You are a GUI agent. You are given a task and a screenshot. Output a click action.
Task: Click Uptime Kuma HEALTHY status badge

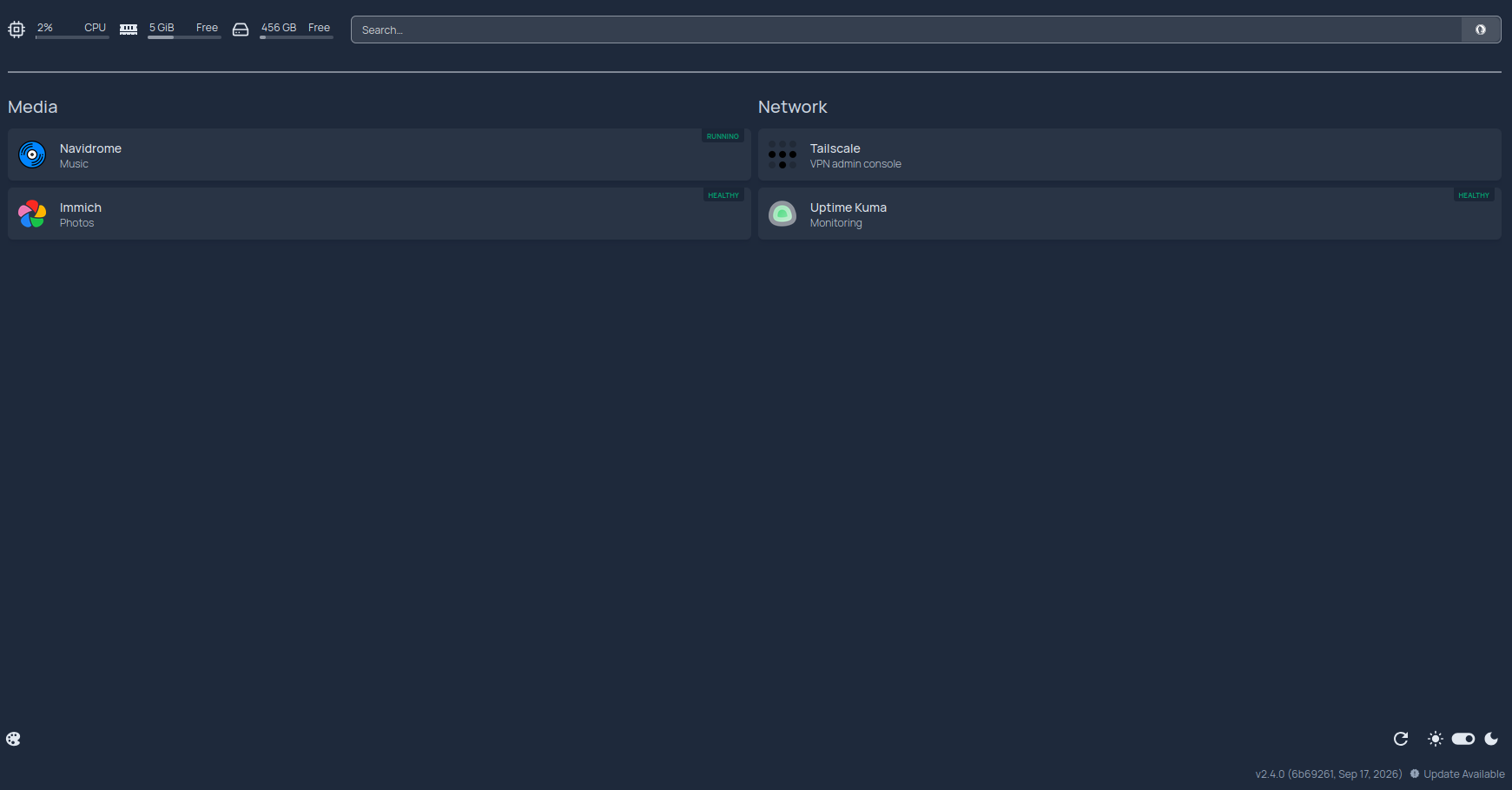(1474, 195)
